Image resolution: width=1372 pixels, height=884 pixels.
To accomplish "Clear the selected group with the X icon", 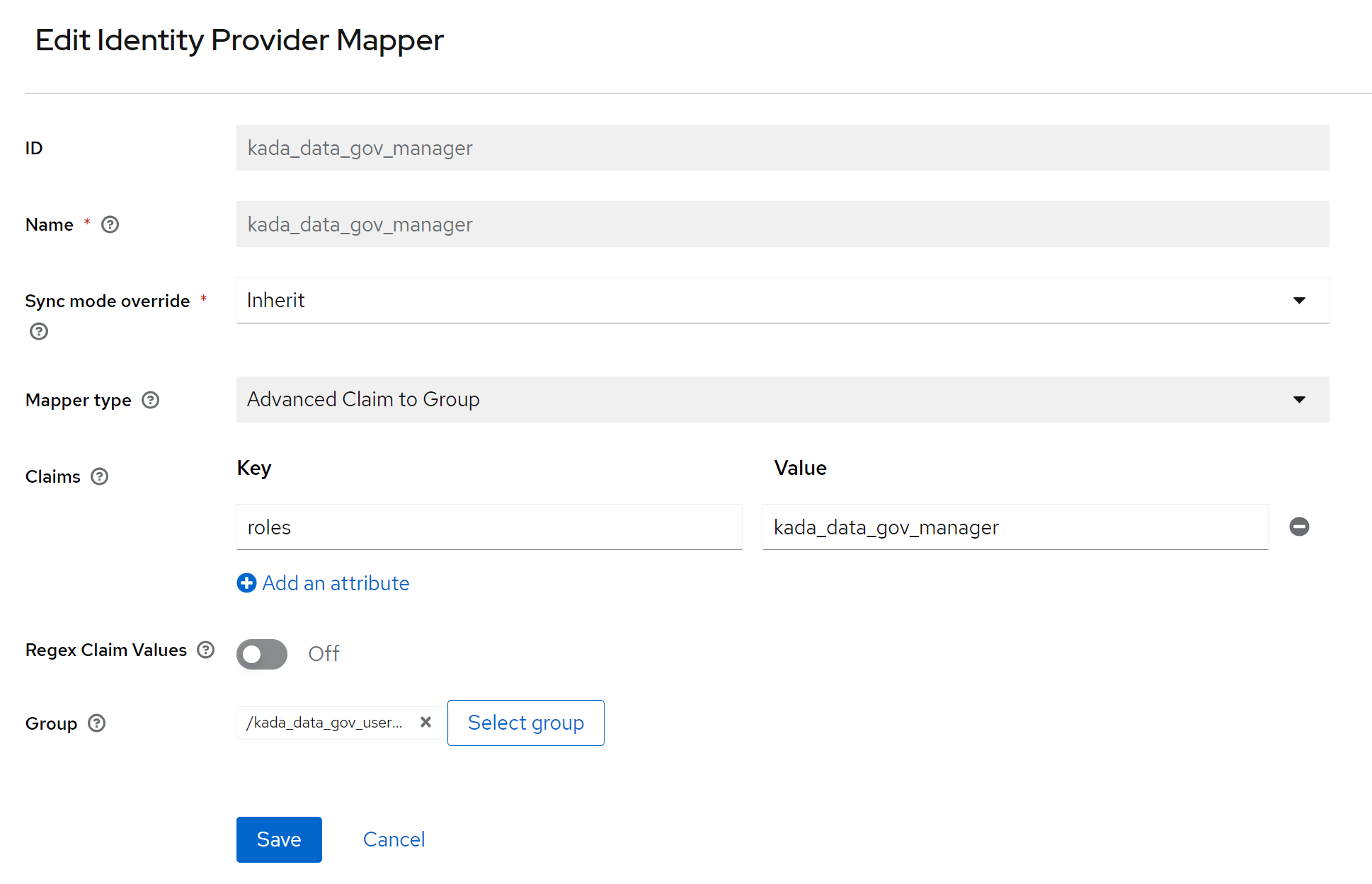I will [426, 722].
